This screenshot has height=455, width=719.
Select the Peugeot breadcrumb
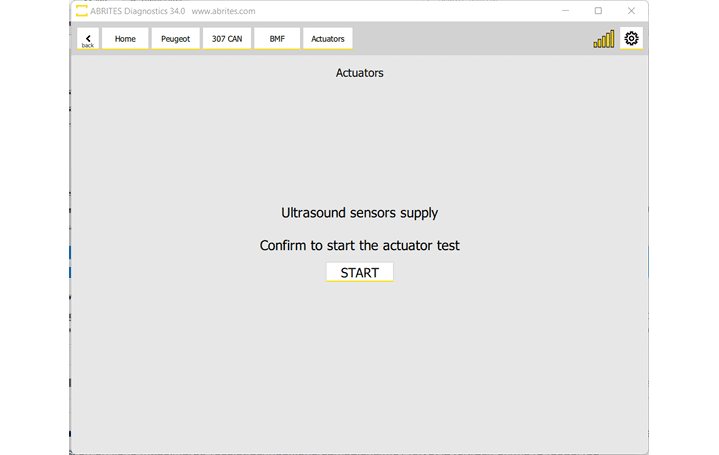pos(175,39)
